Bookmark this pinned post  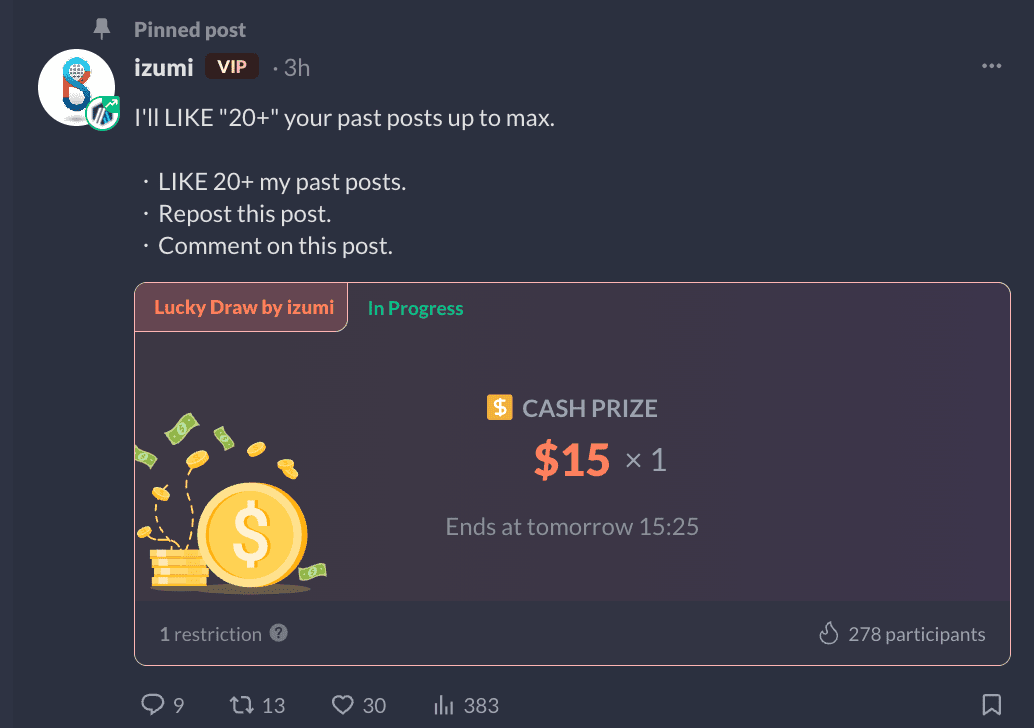click(x=991, y=705)
